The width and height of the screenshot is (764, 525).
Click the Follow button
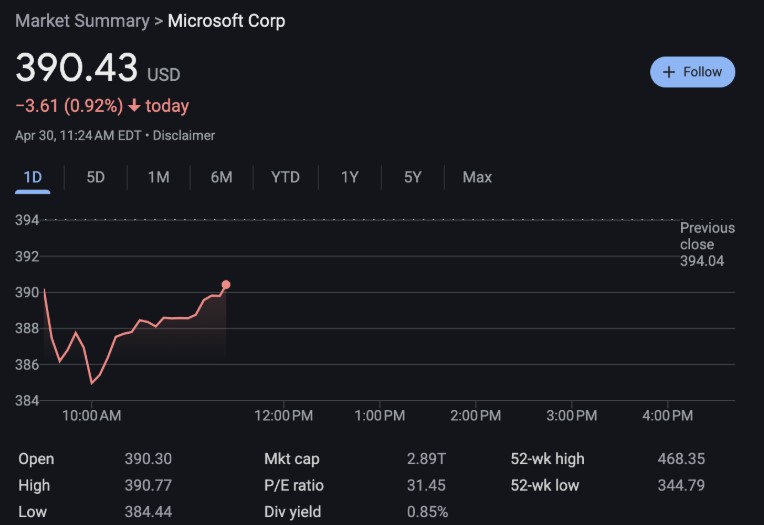pos(692,72)
